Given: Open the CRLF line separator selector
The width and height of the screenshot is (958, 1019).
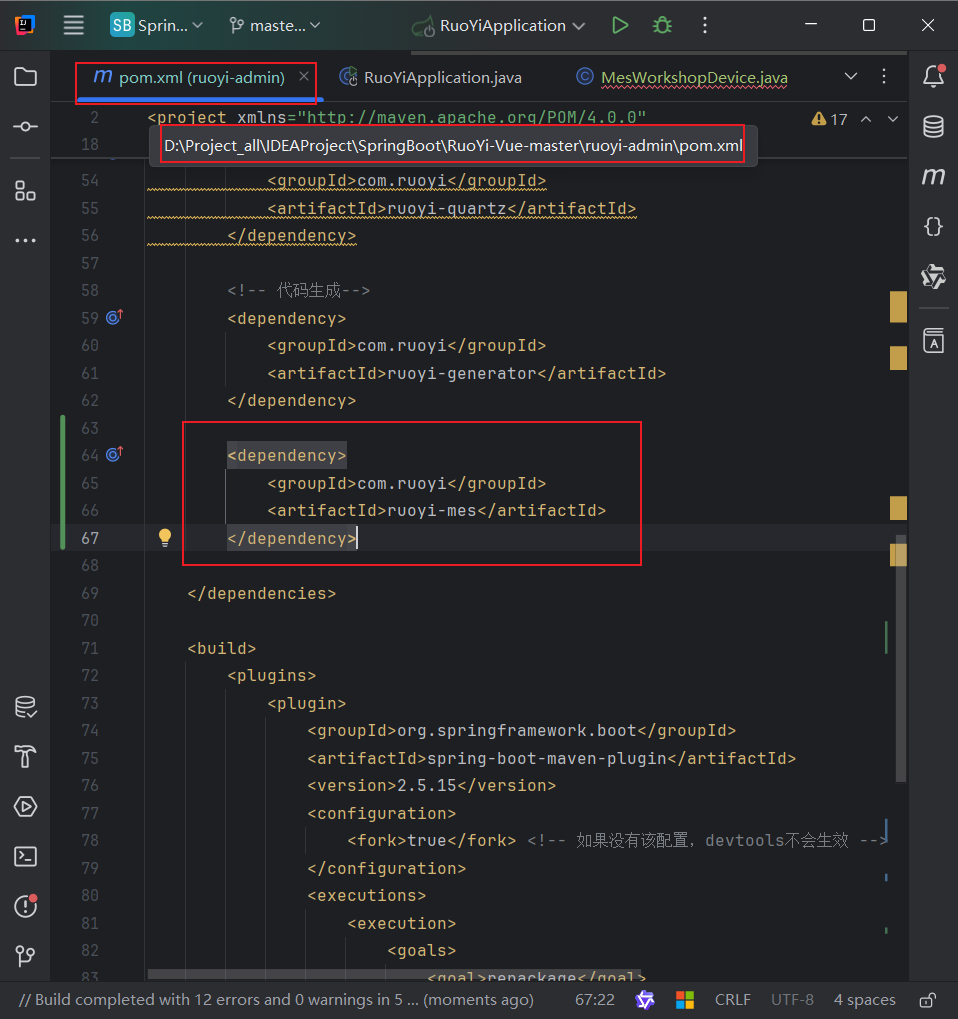Looking at the screenshot, I should point(732,1000).
